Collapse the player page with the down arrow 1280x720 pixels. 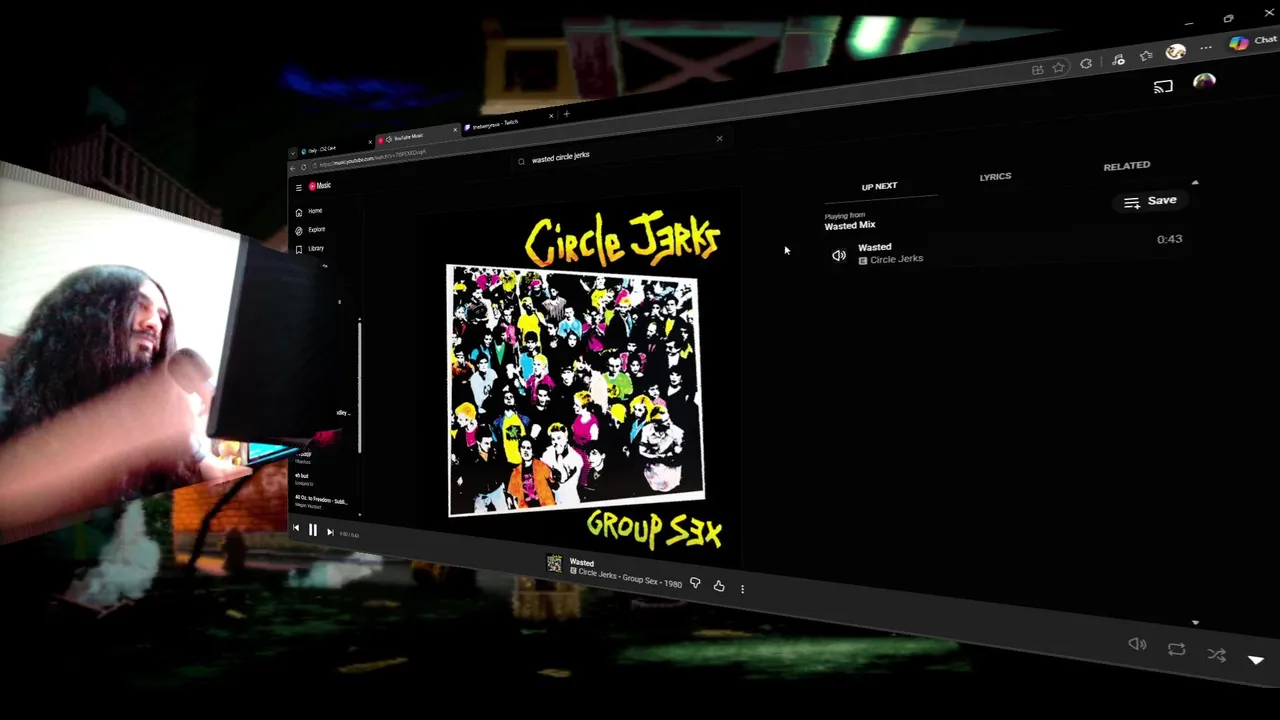[x=1256, y=660]
